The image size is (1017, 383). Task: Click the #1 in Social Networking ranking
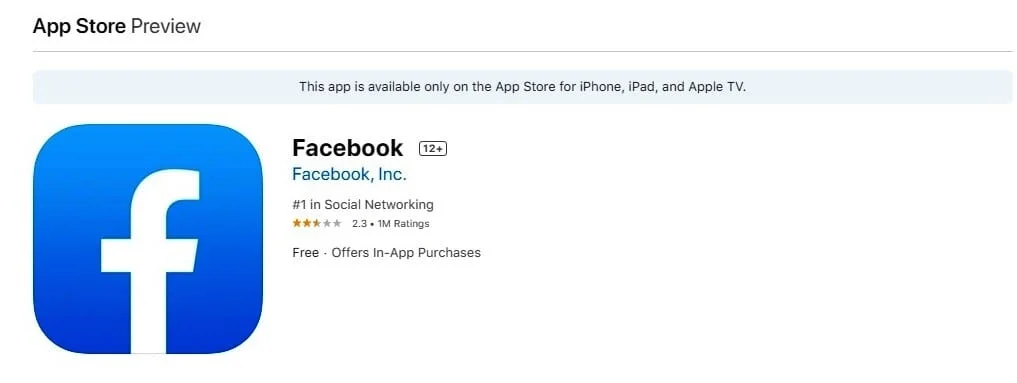pos(363,205)
